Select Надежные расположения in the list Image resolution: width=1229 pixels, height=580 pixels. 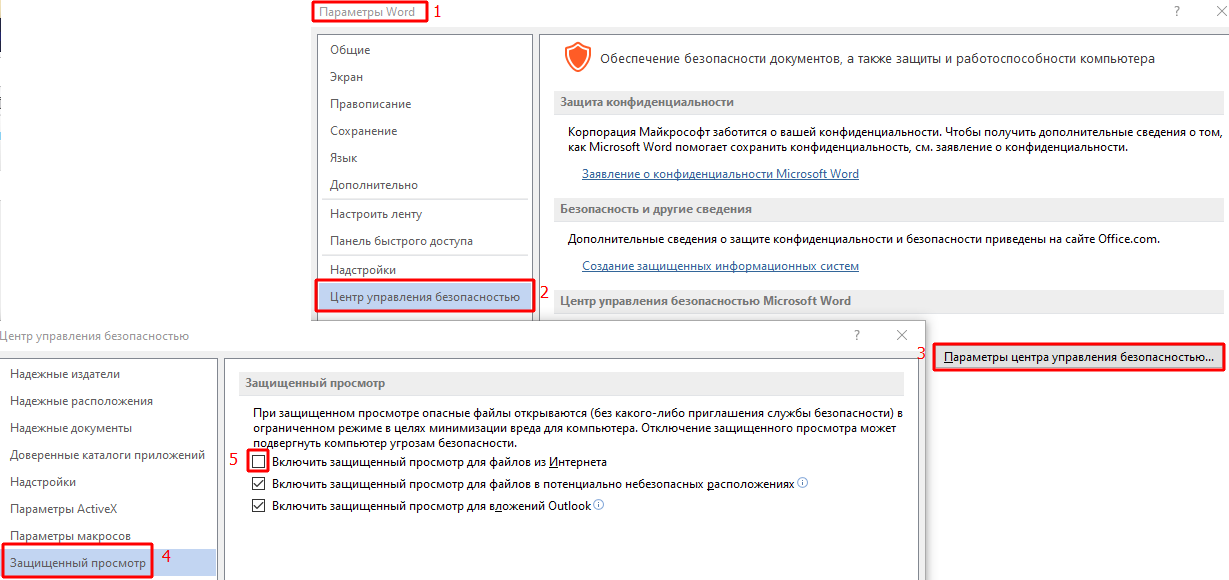pos(81,401)
